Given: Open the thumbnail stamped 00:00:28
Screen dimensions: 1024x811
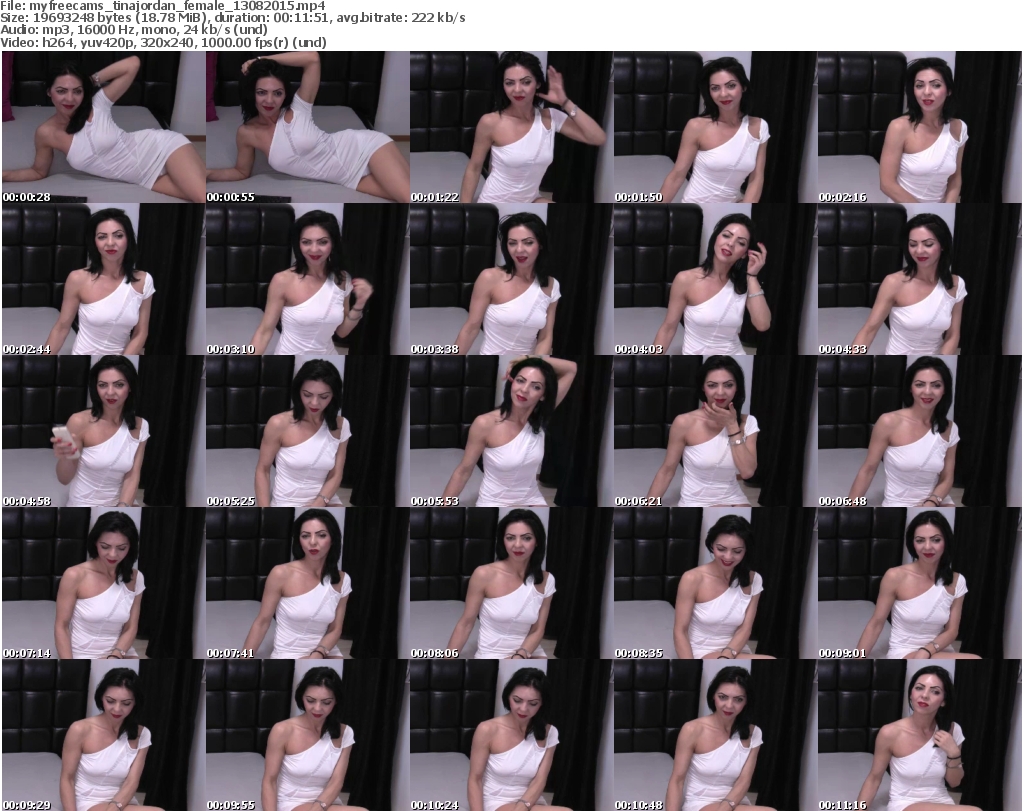Looking at the screenshot, I should 103,127.
